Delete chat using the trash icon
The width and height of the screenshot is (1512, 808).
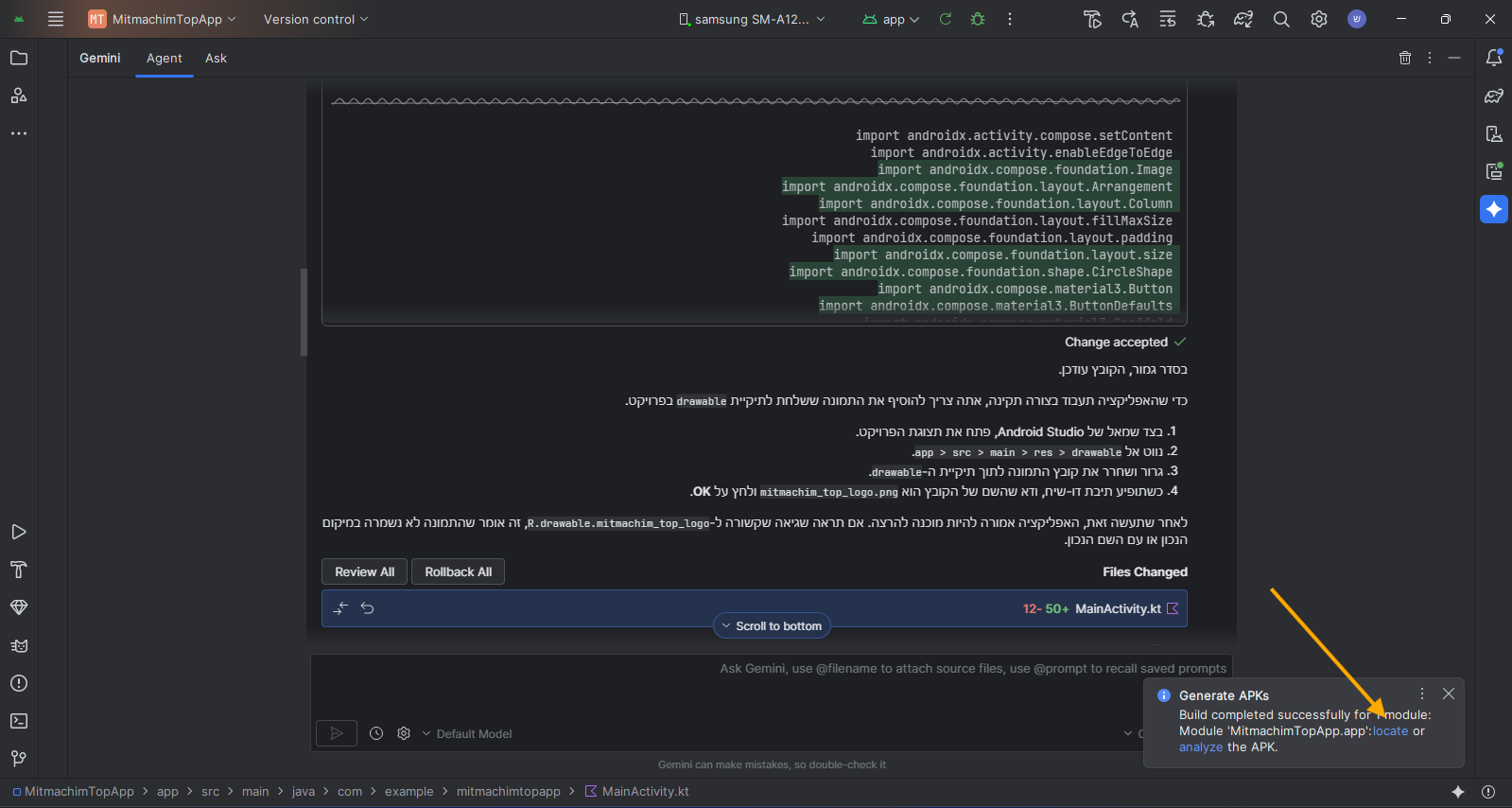tap(1405, 58)
